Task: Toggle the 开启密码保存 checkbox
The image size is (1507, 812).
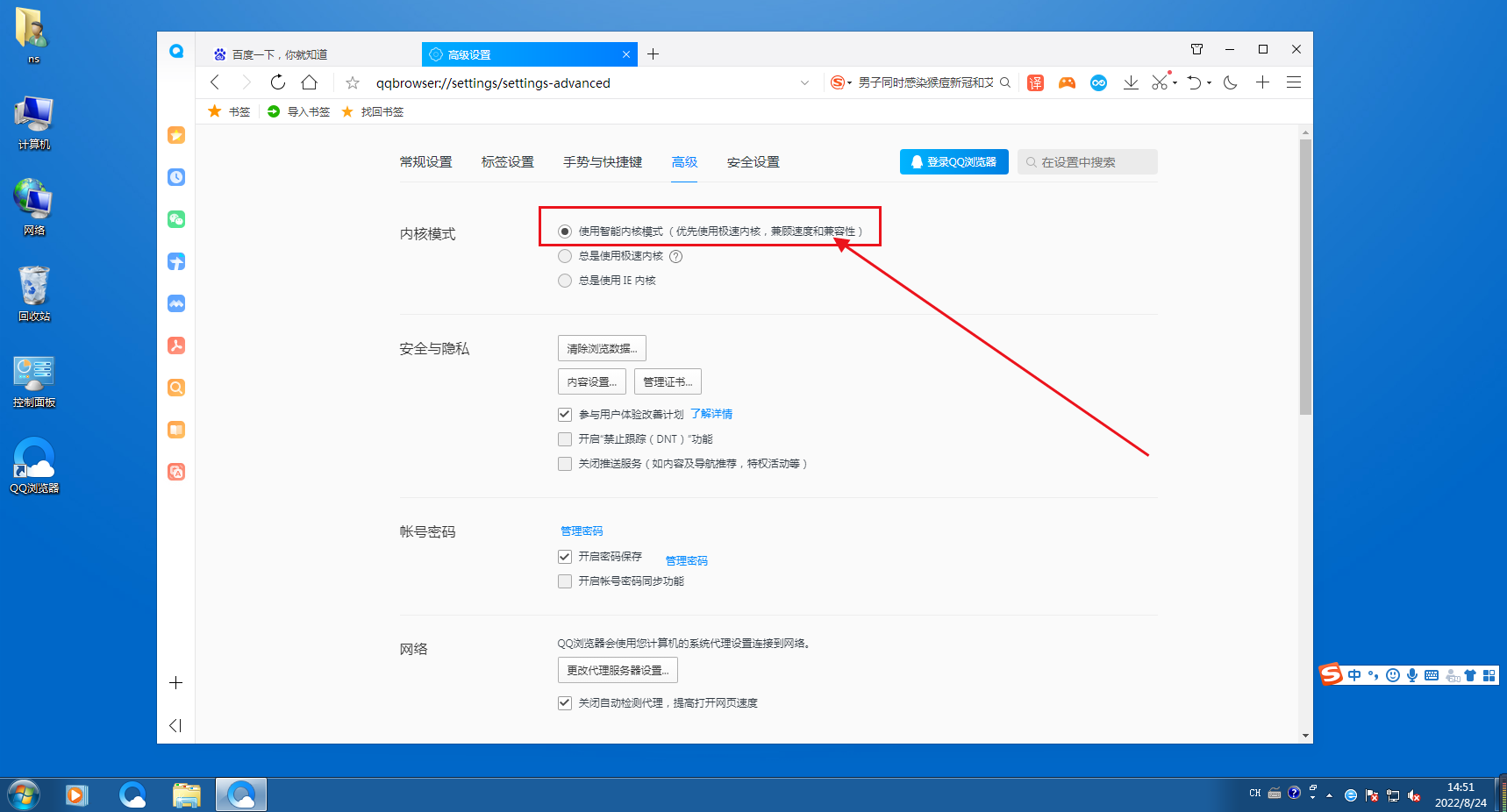Action: (x=565, y=556)
